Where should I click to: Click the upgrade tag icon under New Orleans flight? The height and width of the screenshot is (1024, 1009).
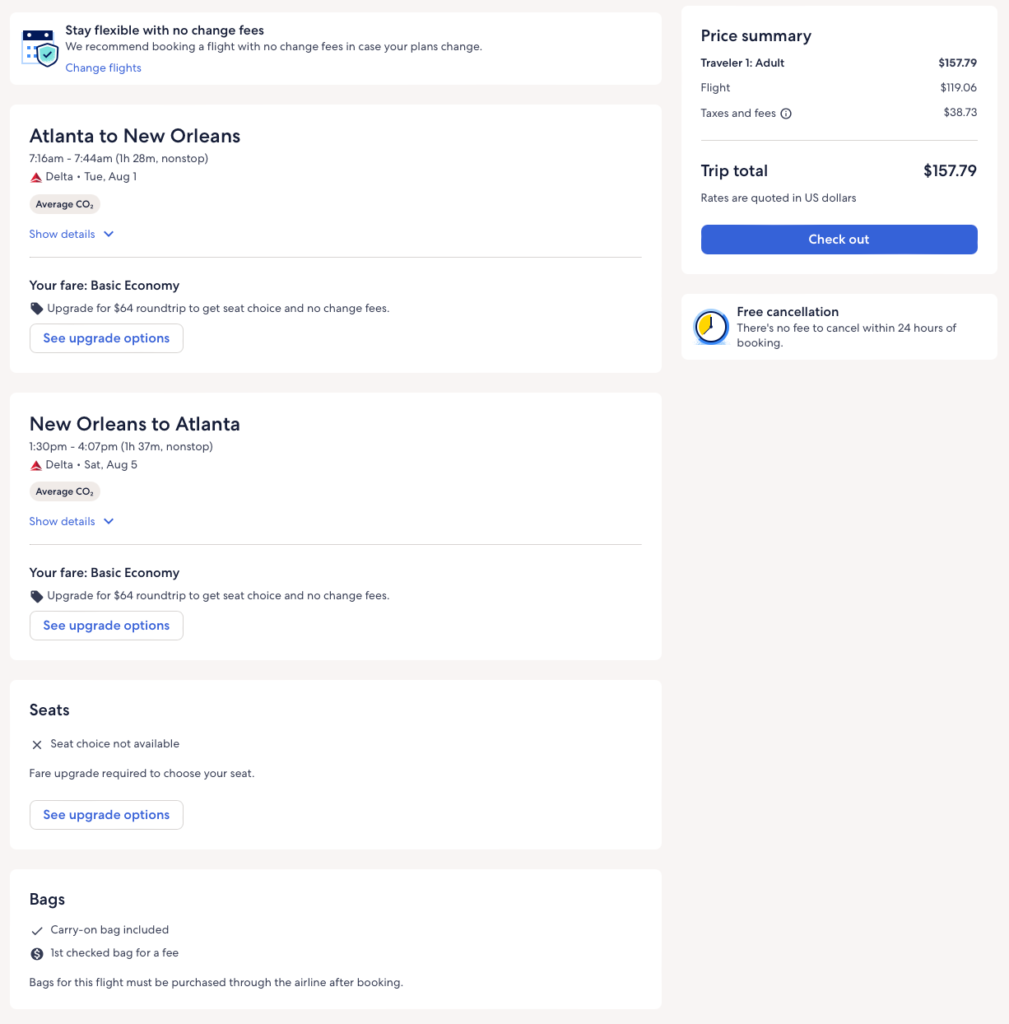[37, 596]
